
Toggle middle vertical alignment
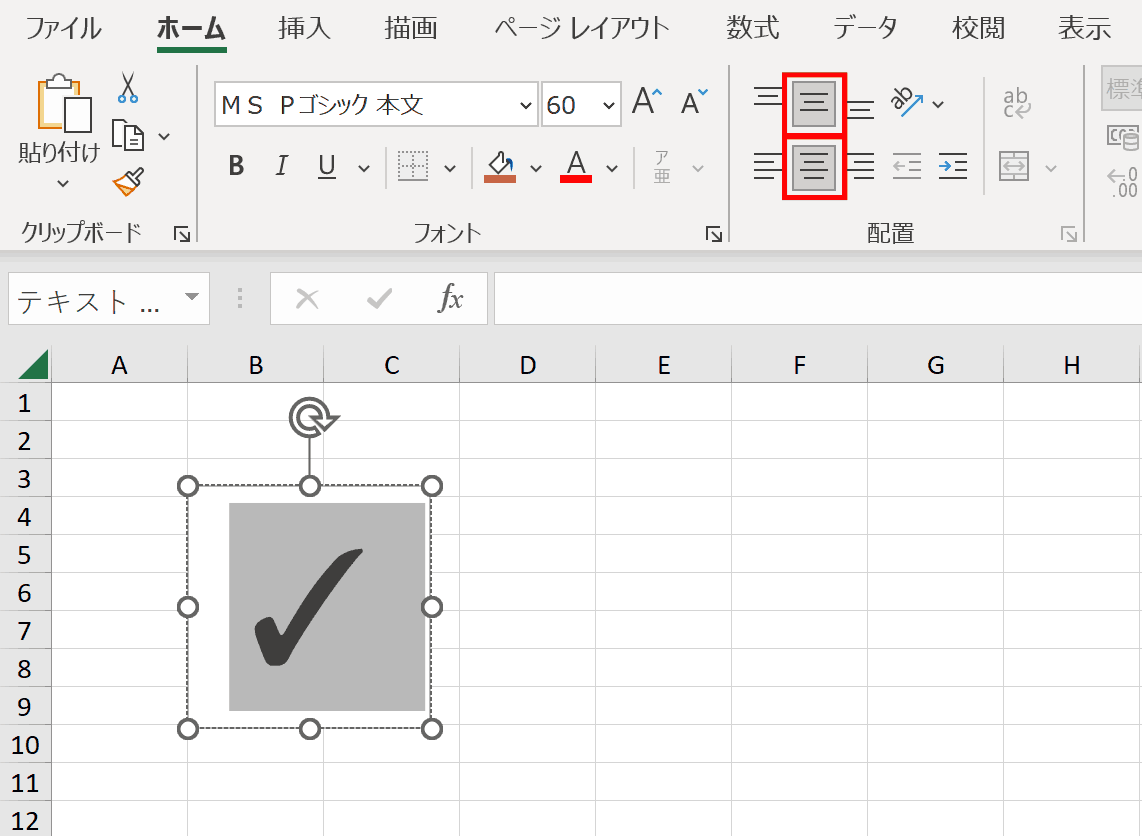[x=814, y=104]
